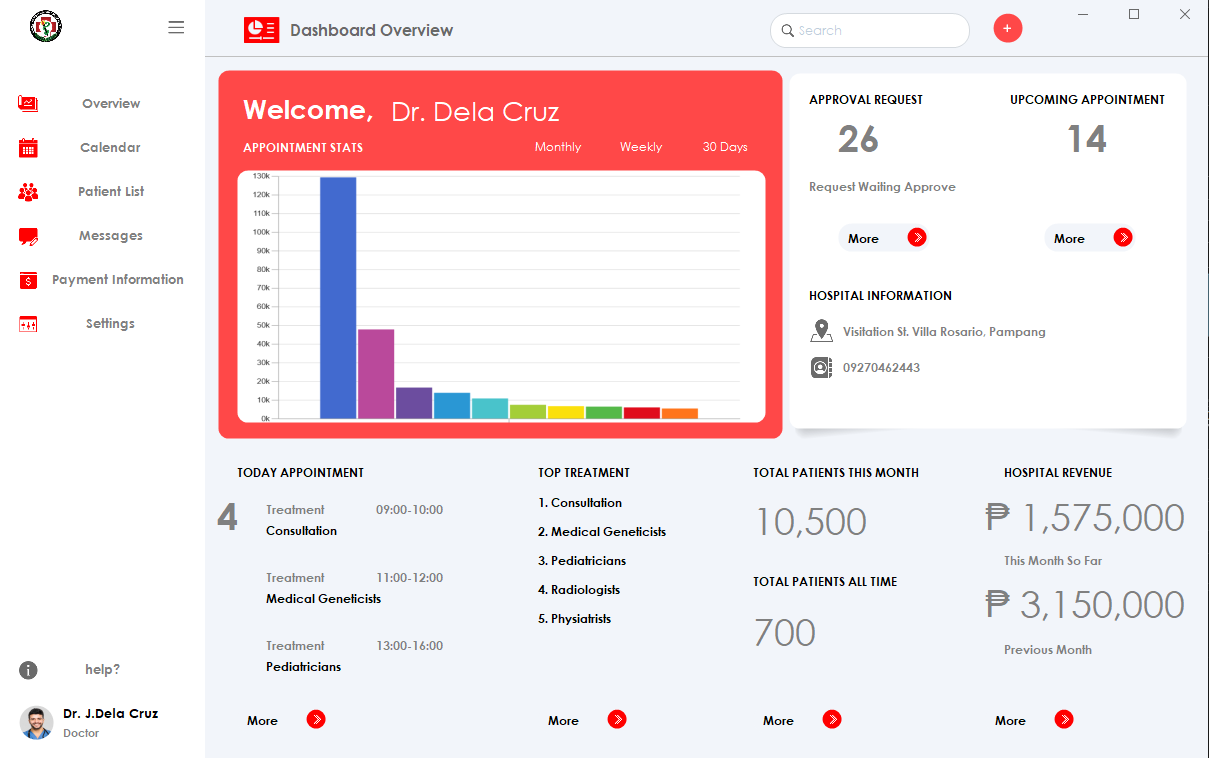Open More under Hospital Revenue
The image size is (1209, 758).
tap(1064, 719)
